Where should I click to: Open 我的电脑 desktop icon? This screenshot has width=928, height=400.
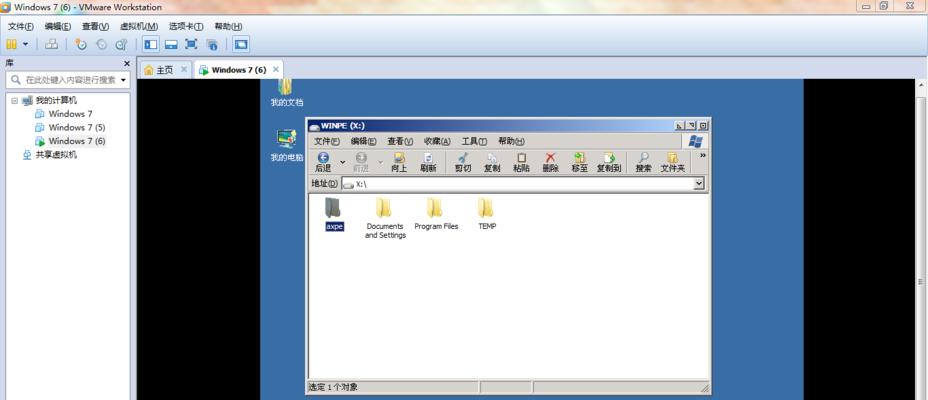[x=286, y=146]
